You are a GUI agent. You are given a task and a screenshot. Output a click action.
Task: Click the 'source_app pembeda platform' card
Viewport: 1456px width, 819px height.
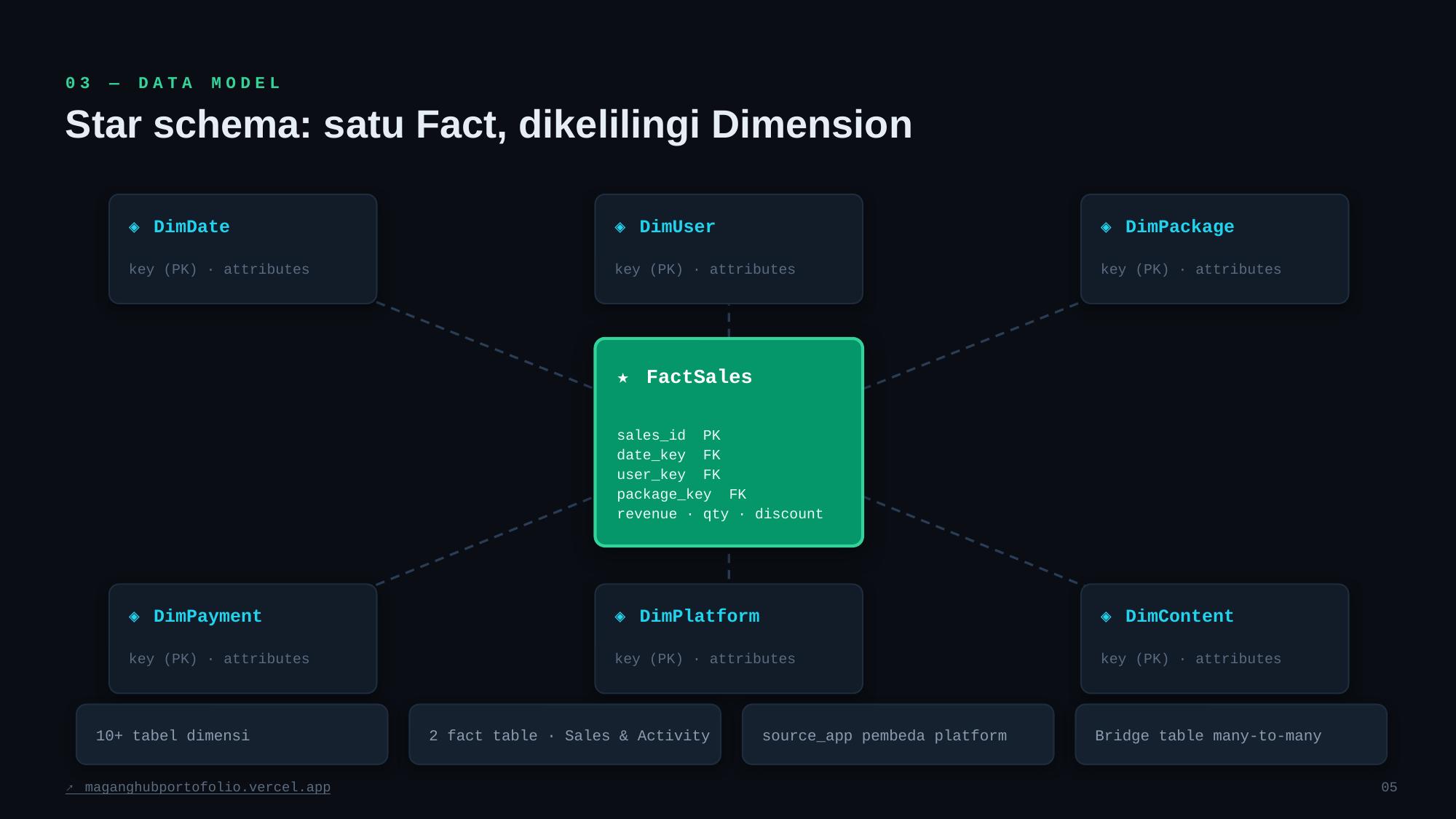(898, 735)
